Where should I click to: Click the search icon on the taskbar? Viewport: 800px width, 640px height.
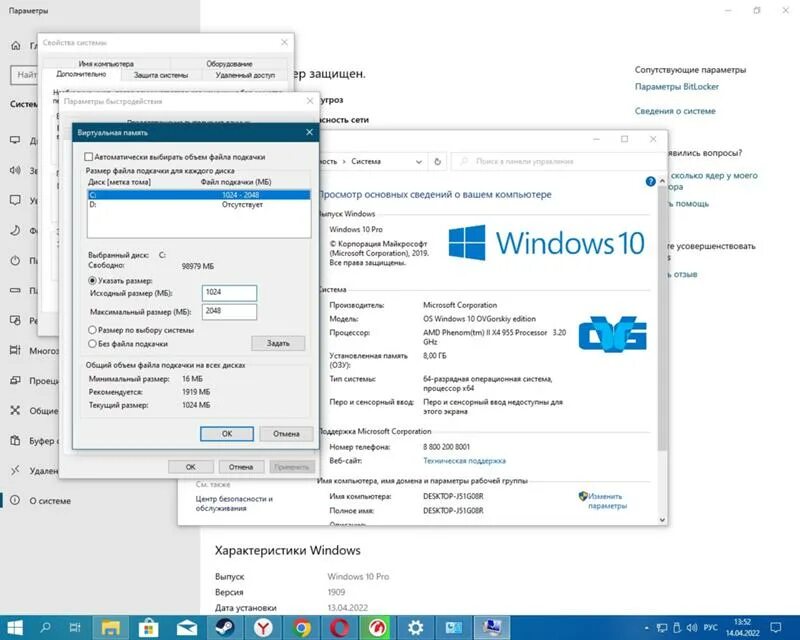(45, 627)
